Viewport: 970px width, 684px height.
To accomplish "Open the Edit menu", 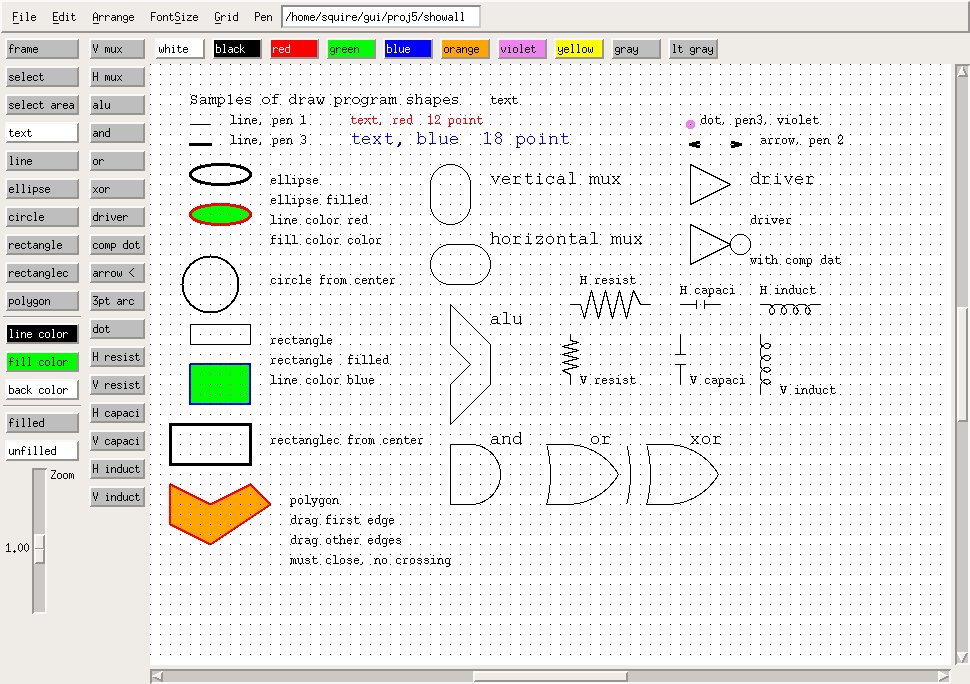I will [x=64, y=17].
